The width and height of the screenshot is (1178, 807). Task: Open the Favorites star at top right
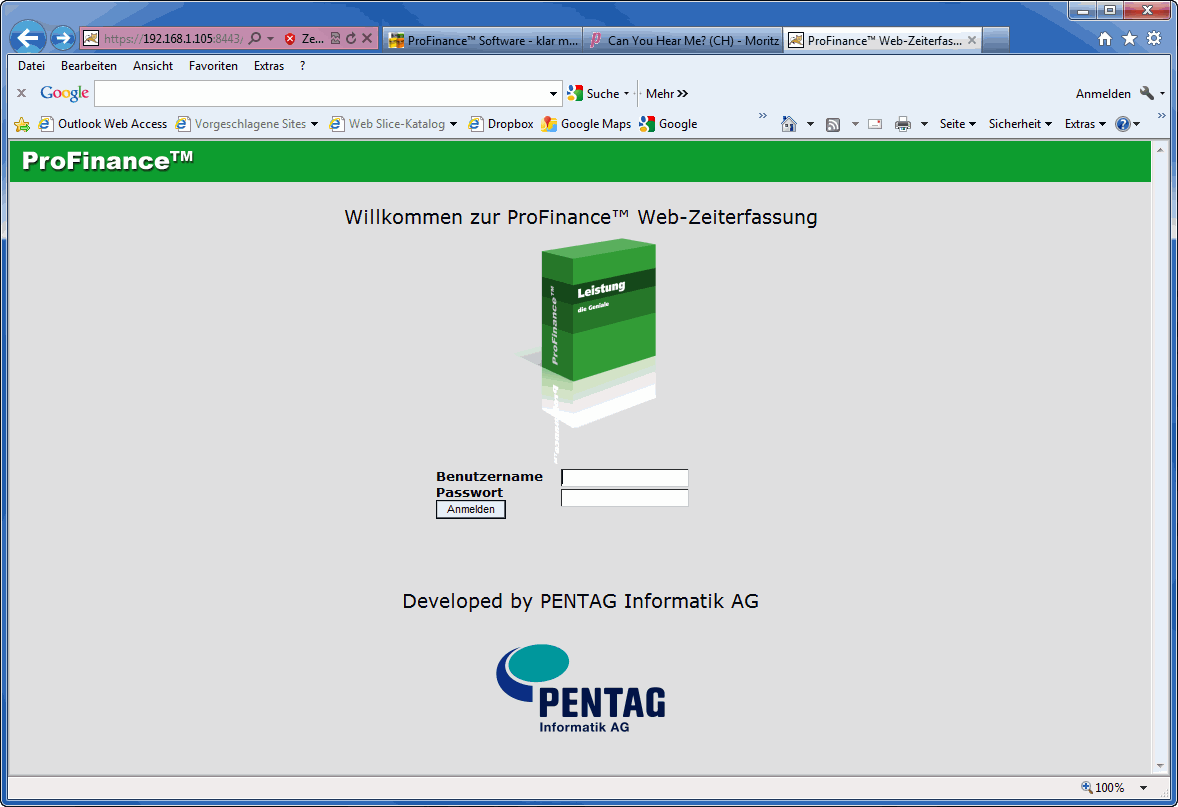[x=1129, y=39]
